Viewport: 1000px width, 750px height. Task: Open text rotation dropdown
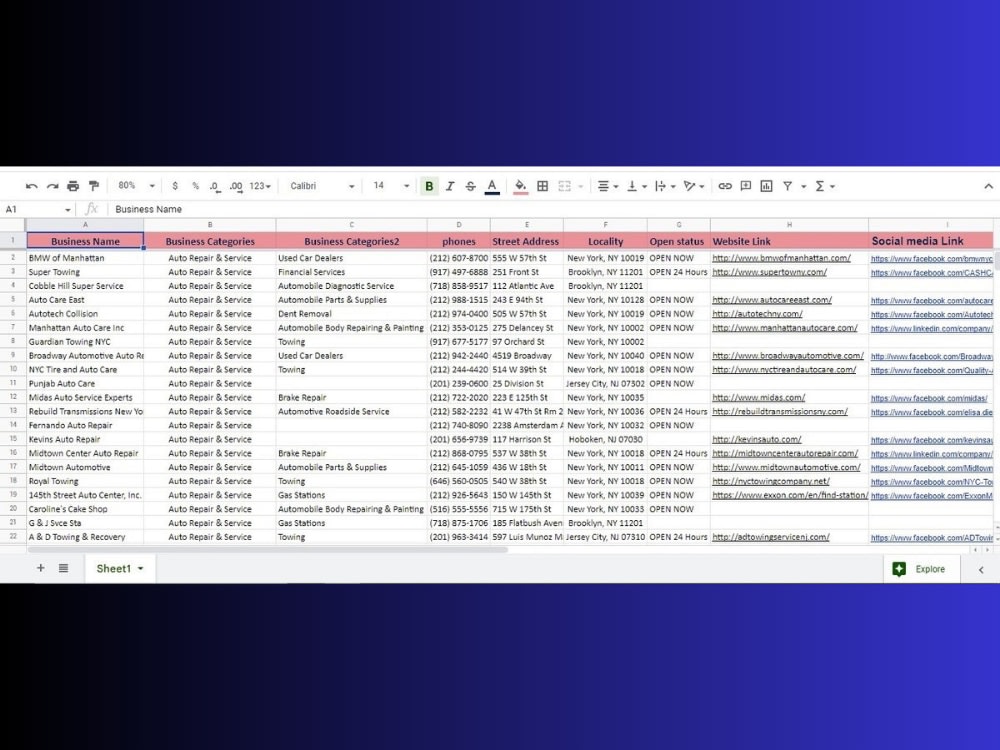693,186
